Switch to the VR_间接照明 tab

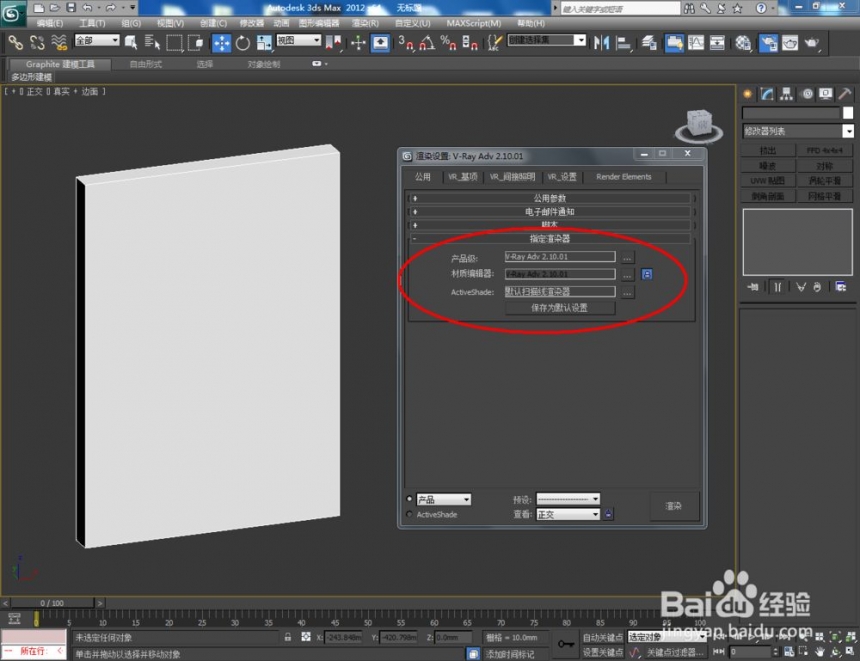(512, 177)
